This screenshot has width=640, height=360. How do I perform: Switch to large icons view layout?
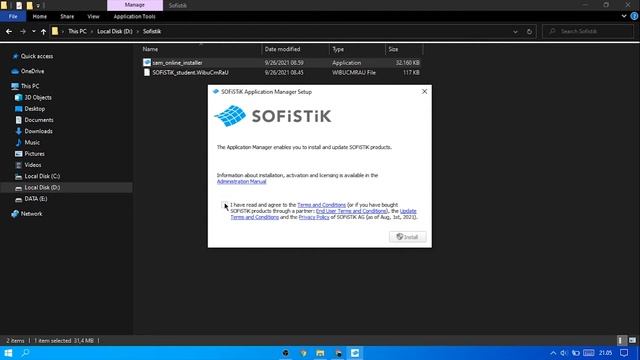pos(632,340)
